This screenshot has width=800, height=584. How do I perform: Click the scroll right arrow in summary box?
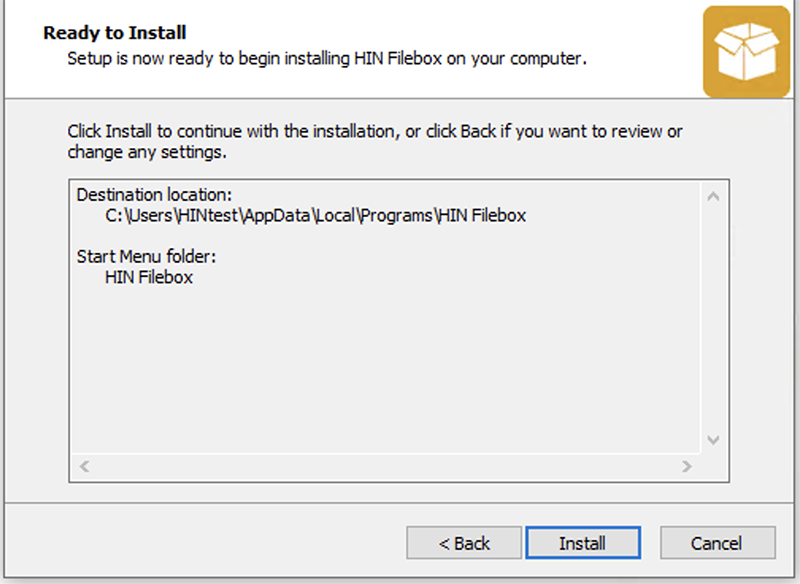pos(687,466)
